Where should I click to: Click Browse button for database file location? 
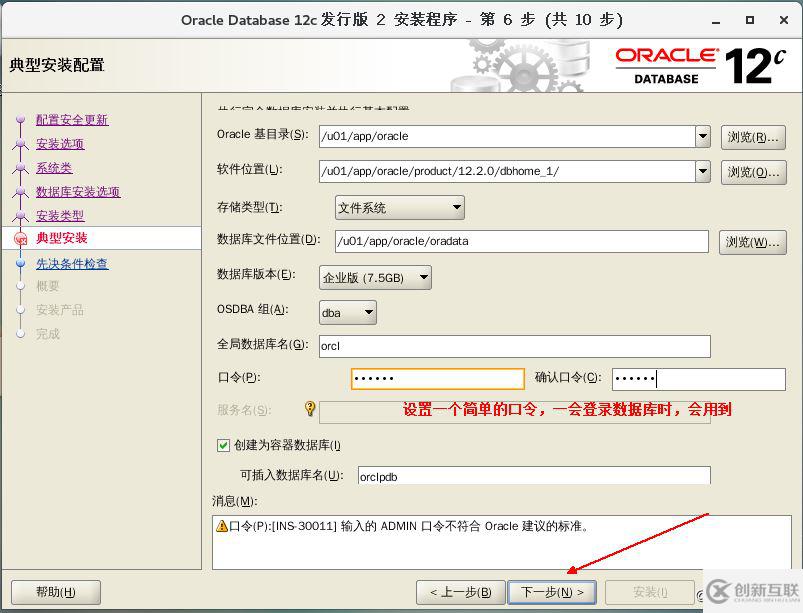pyautogui.click(x=752, y=242)
